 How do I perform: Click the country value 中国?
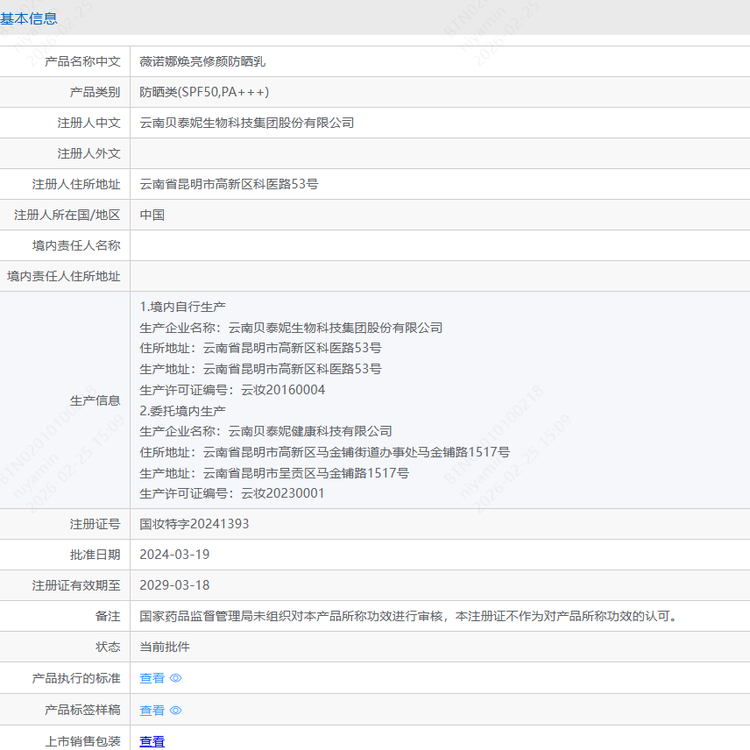(152, 215)
